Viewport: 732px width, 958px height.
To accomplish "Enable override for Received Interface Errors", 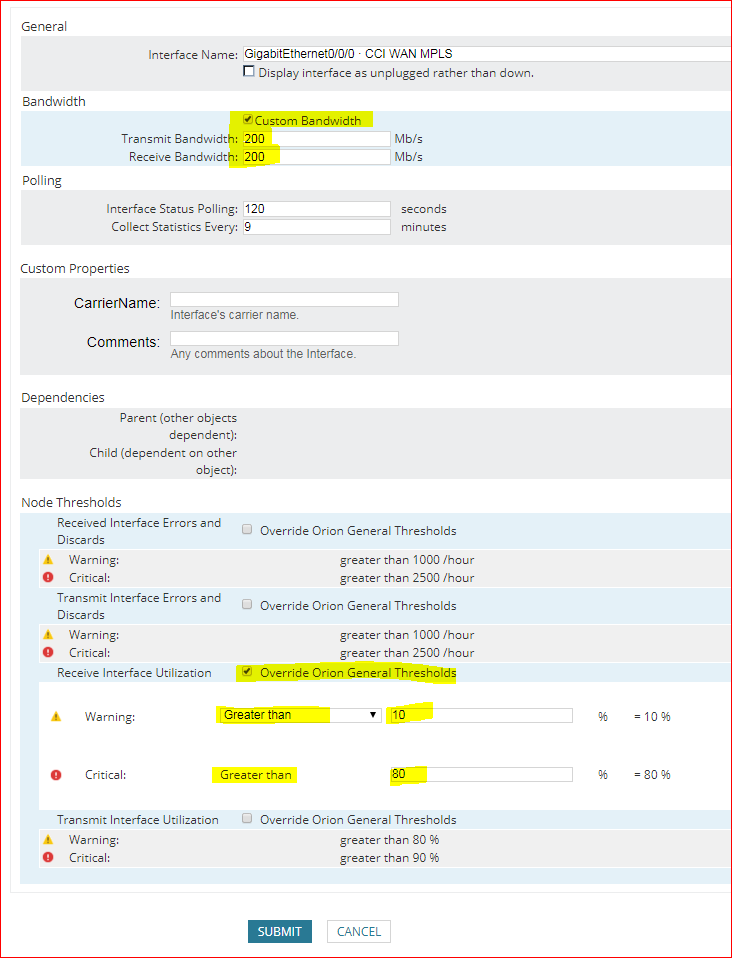I will [247, 530].
